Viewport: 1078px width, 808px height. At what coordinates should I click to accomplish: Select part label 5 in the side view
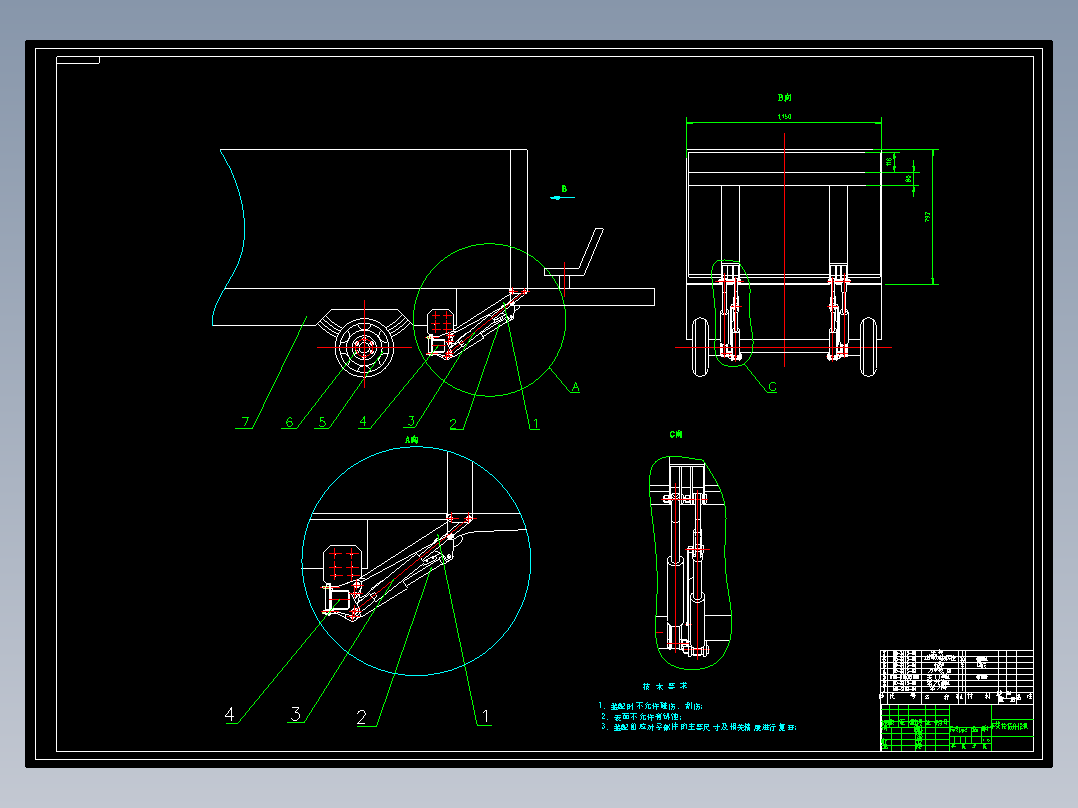[322, 422]
